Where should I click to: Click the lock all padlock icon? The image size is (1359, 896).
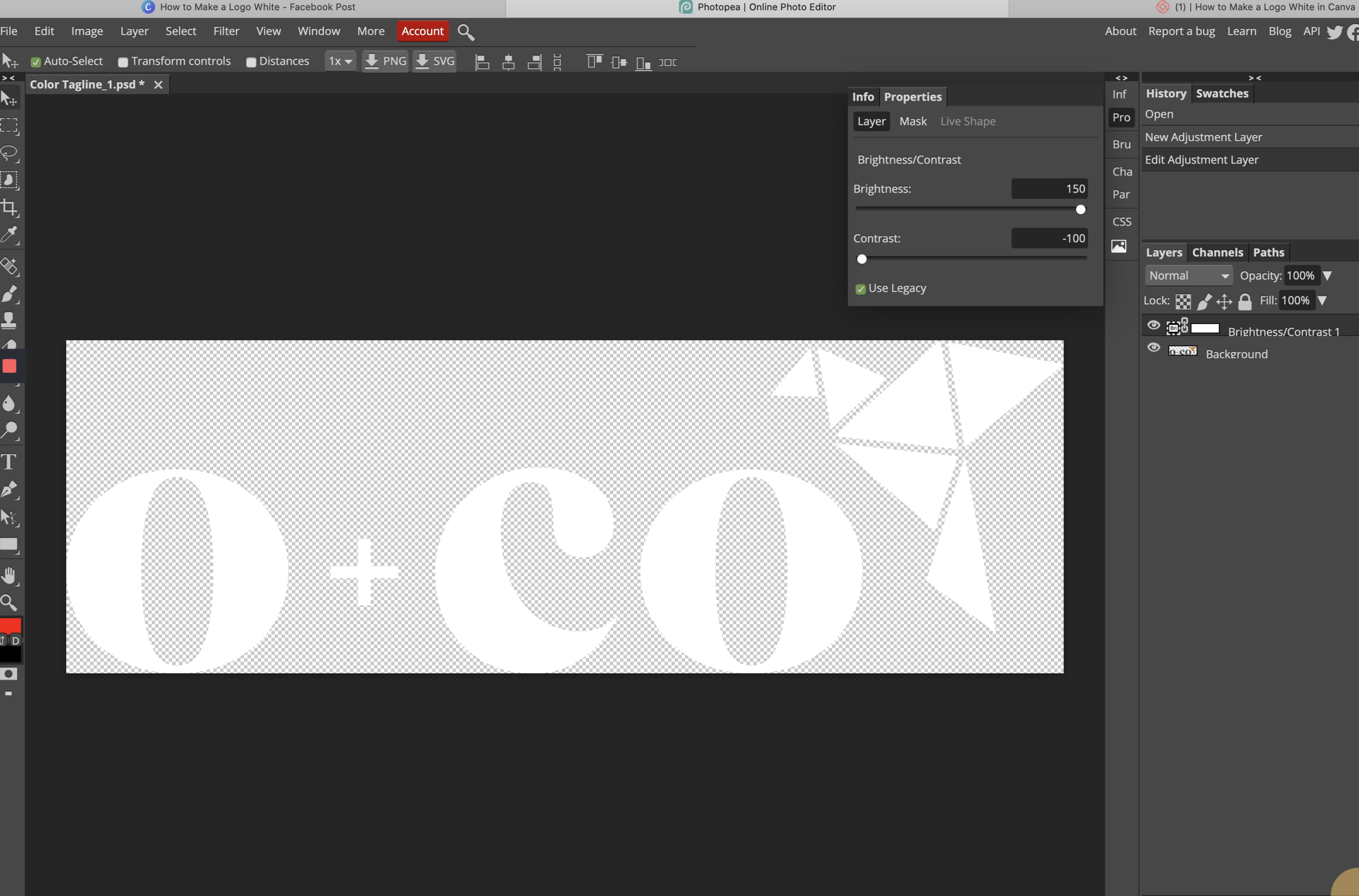pyautogui.click(x=1245, y=301)
